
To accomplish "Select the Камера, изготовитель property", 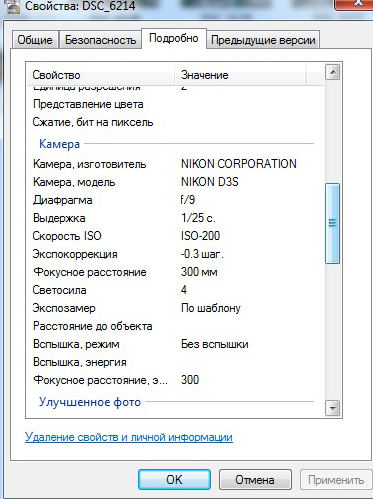I will pos(89,164).
